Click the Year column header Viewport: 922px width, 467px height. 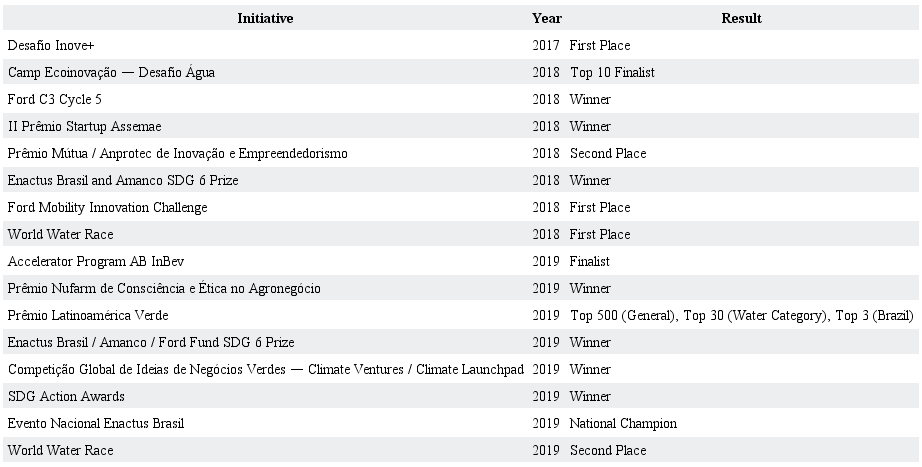pos(547,18)
